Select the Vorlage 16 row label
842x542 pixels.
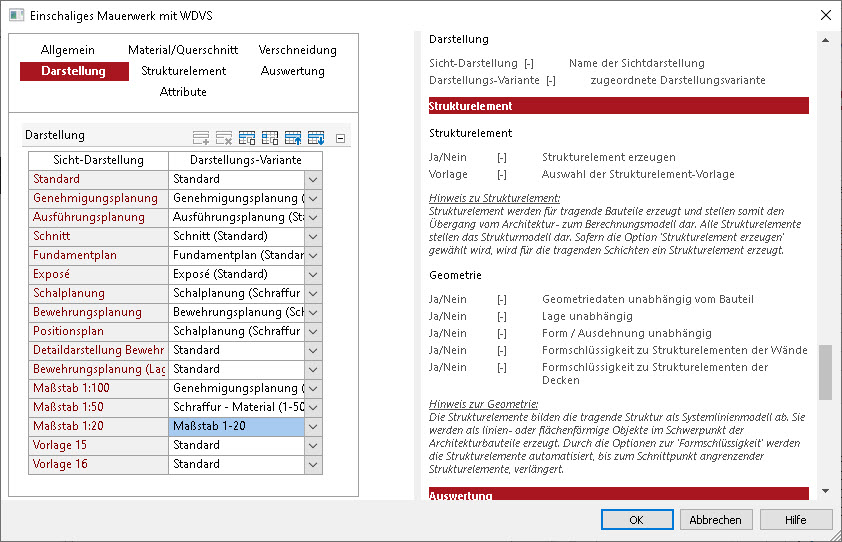[x=98, y=464]
